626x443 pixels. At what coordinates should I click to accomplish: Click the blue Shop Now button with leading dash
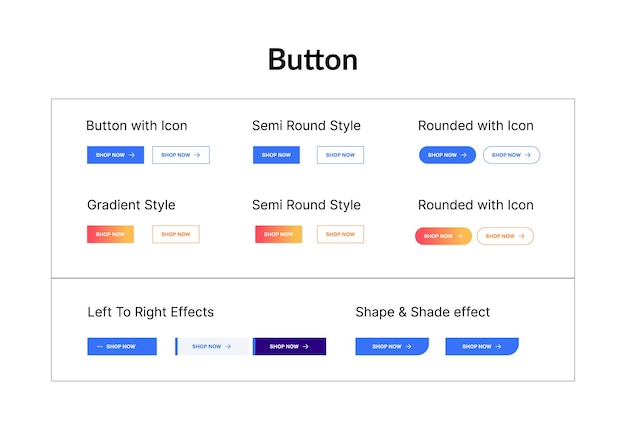(x=122, y=346)
